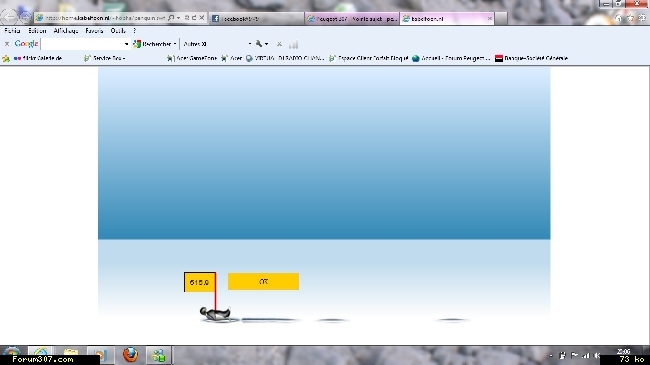This screenshot has width=650, height=365.
Task: Close the Google toolbar with the X
Action: pos(7,44)
